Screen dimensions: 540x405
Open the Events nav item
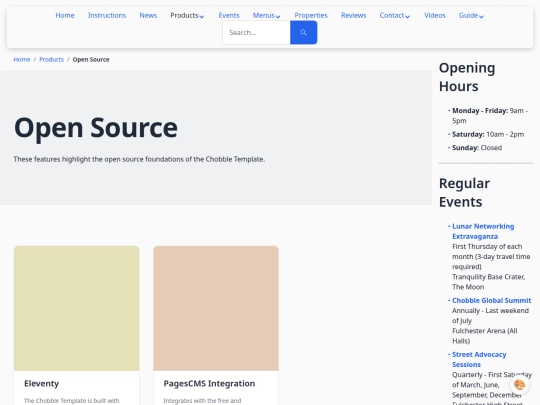click(229, 15)
